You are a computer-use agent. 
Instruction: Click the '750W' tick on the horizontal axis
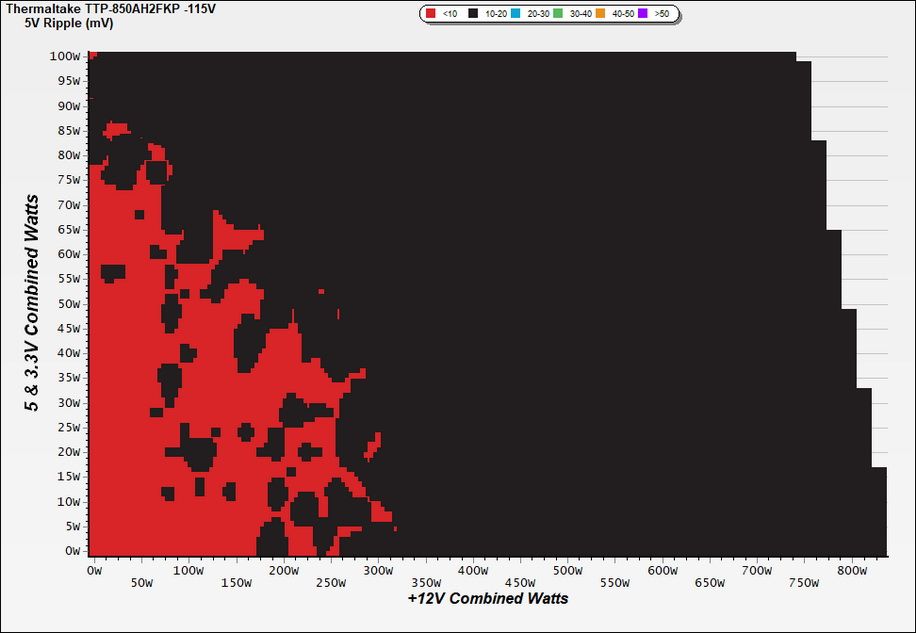pyautogui.click(x=804, y=583)
